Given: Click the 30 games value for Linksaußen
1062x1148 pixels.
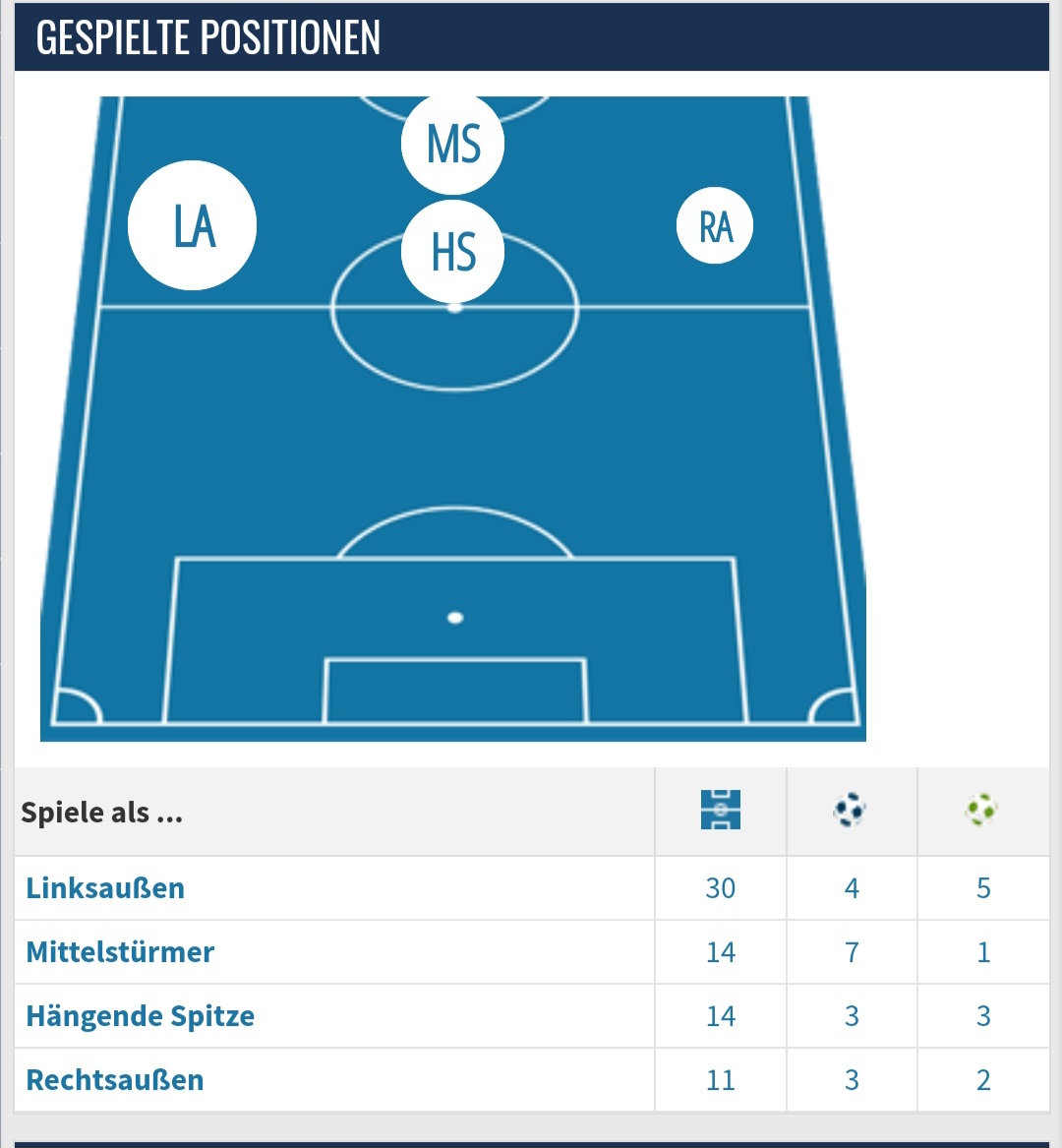Looking at the screenshot, I should coord(720,888).
